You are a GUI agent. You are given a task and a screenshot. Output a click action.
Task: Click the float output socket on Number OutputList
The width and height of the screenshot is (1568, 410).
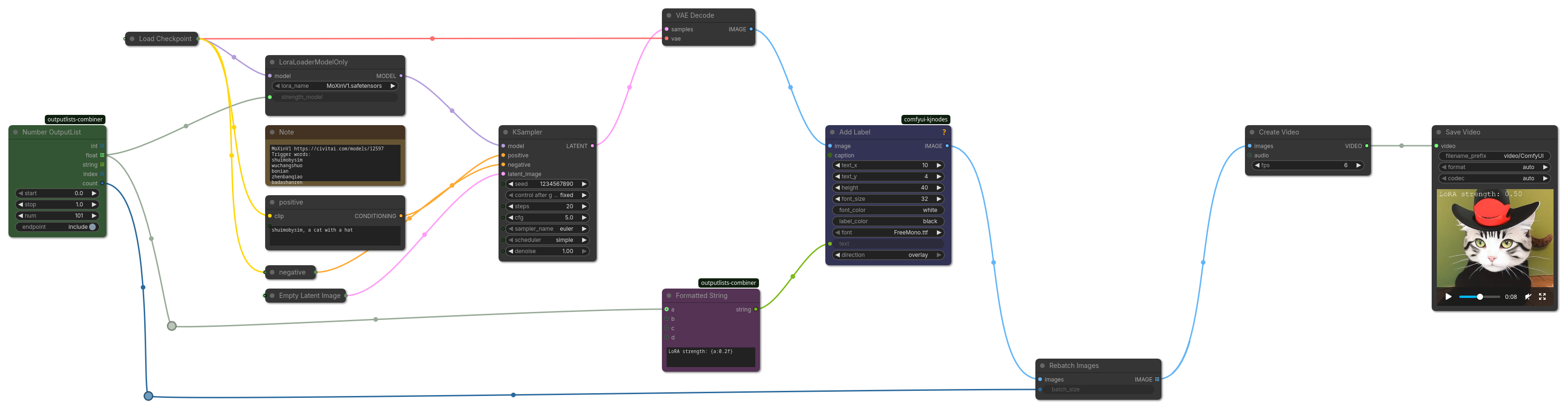pyautogui.click(x=102, y=156)
